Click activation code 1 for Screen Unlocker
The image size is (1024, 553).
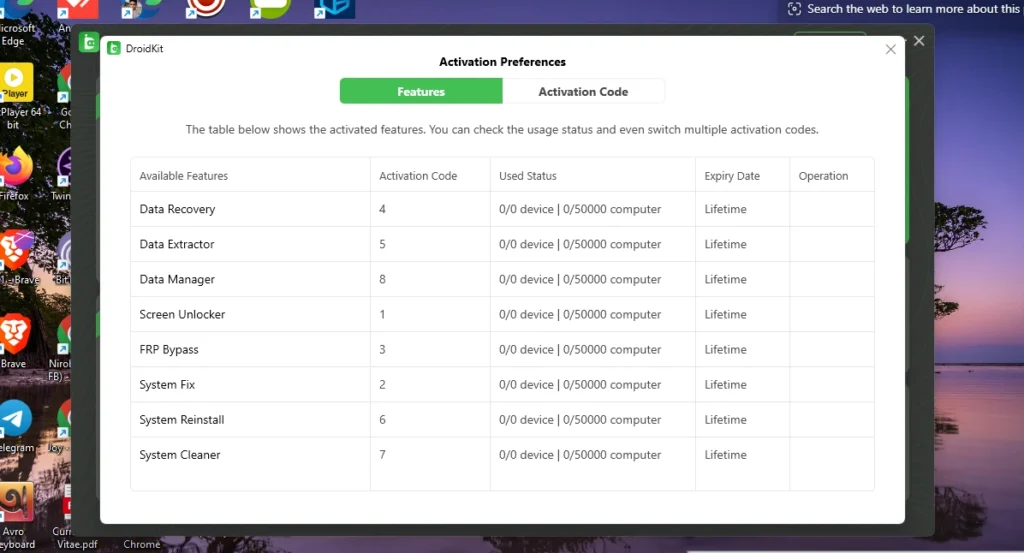tap(382, 315)
